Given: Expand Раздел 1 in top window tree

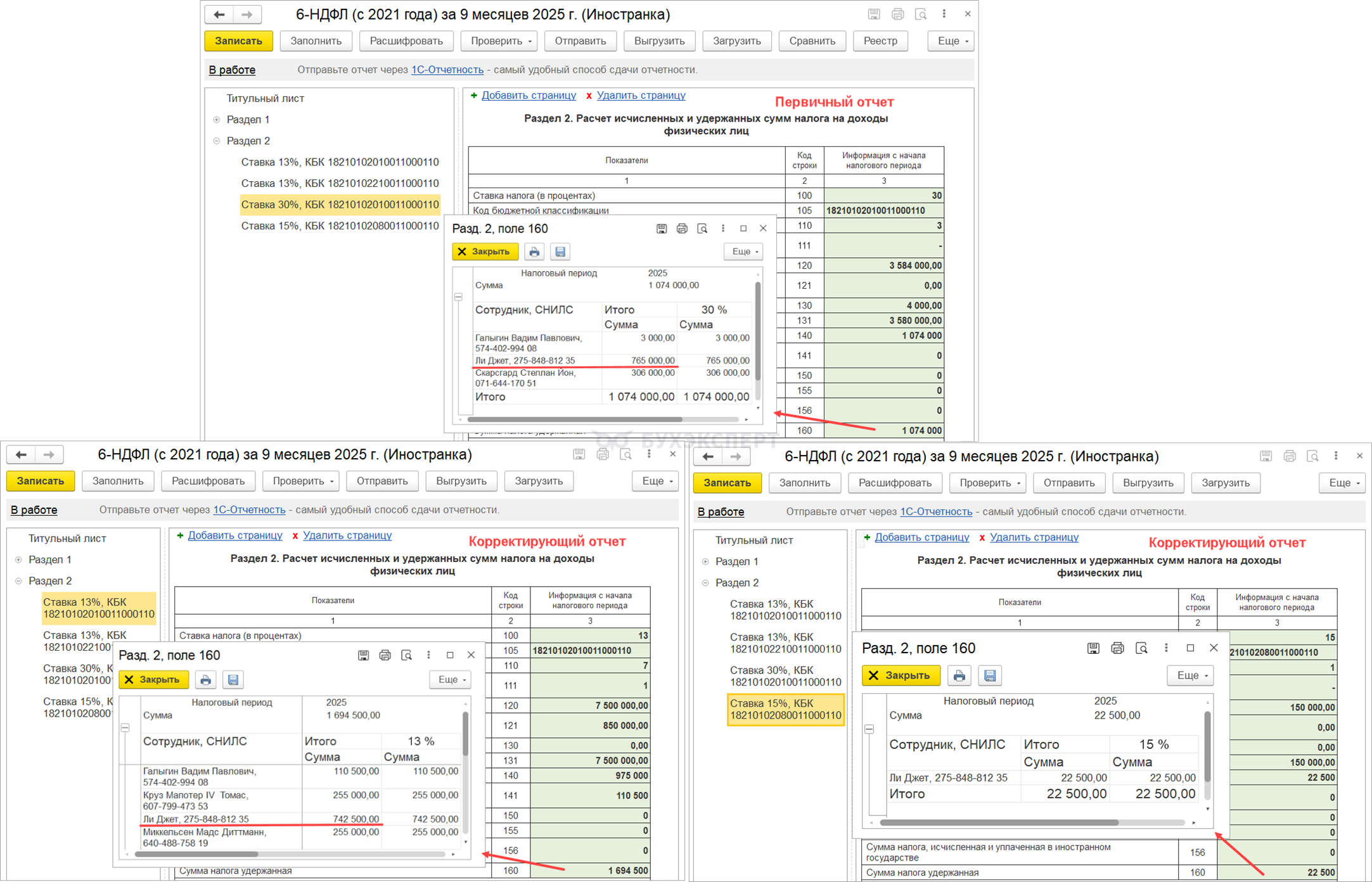Looking at the screenshot, I should click(x=217, y=120).
